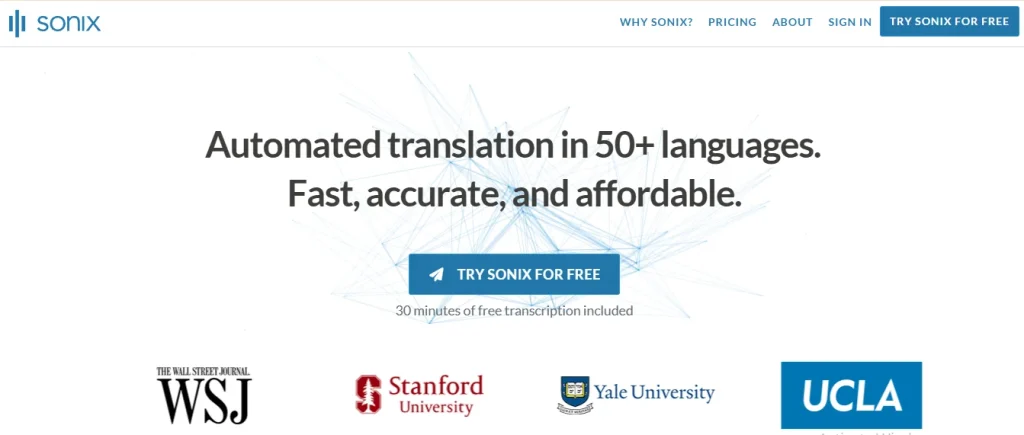1024x435 pixels.
Task: Click the blue UCLA logo
Action: click(x=851, y=395)
